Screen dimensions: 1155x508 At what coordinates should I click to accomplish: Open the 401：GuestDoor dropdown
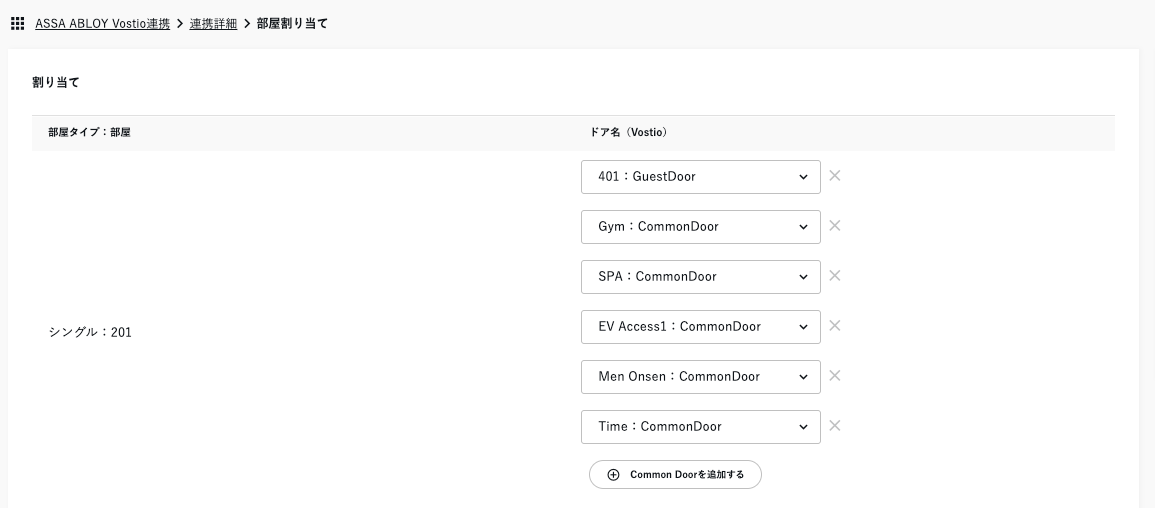pos(700,177)
